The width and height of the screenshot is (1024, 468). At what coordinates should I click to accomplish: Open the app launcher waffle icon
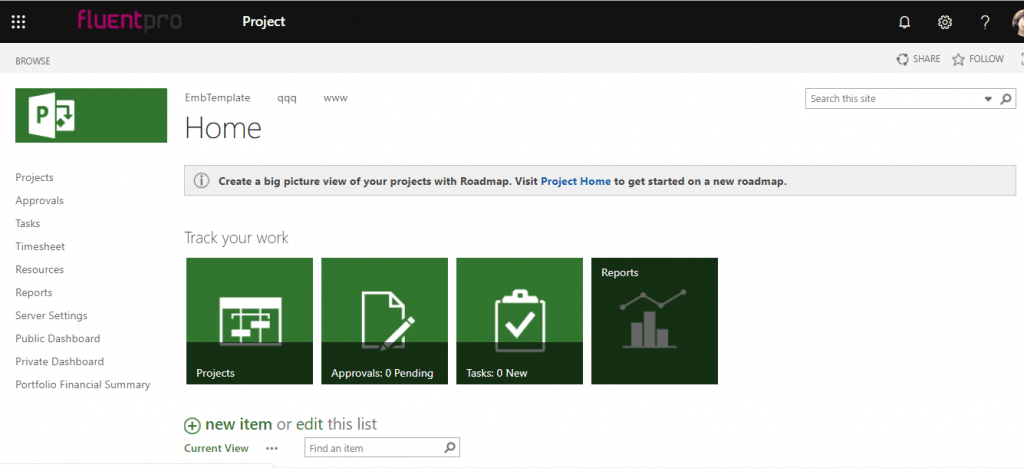click(18, 22)
